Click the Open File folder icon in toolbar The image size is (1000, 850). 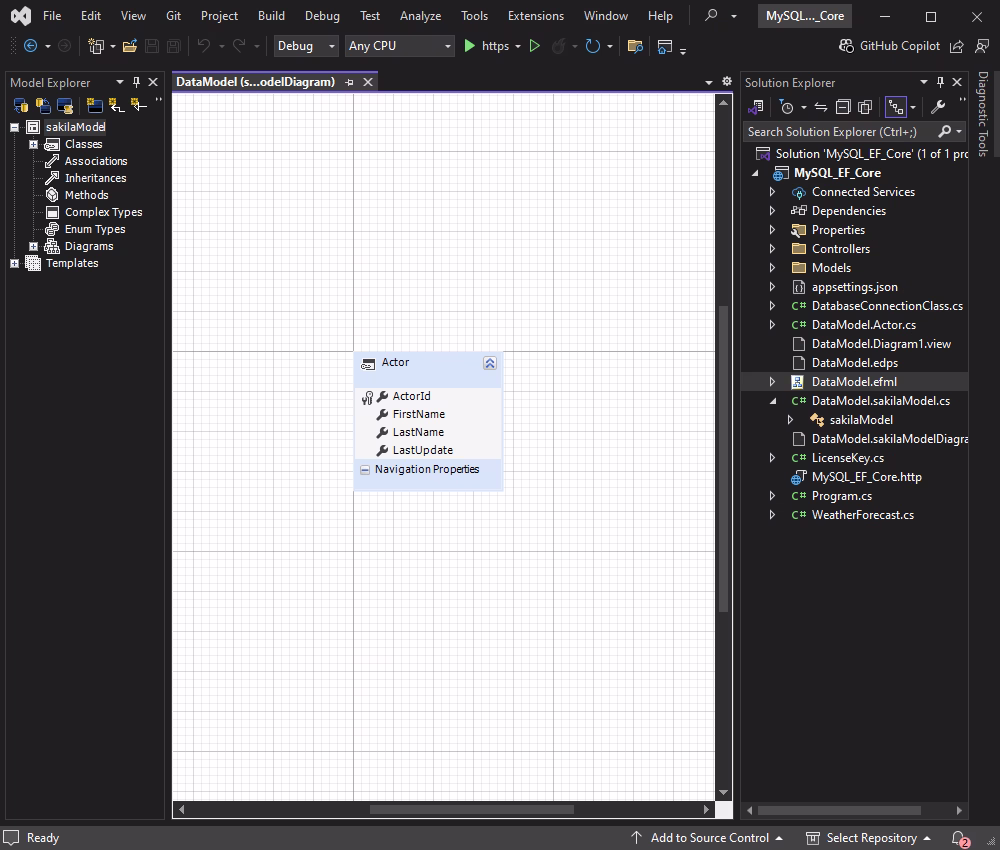[x=130, y=46]
